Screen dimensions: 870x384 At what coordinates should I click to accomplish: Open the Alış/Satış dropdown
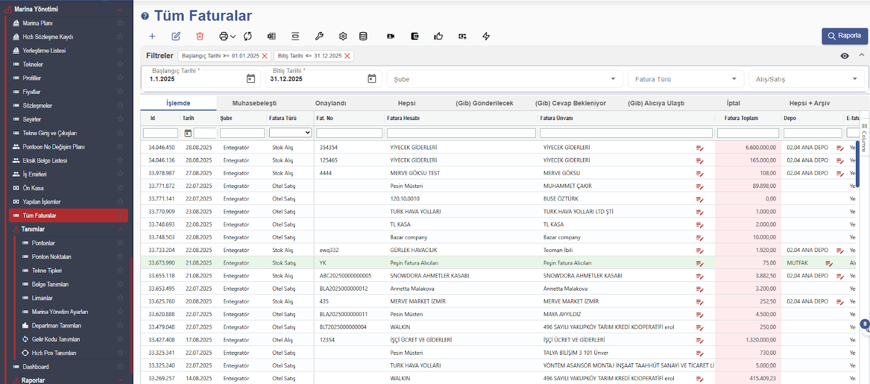click(x=806, y=79)
